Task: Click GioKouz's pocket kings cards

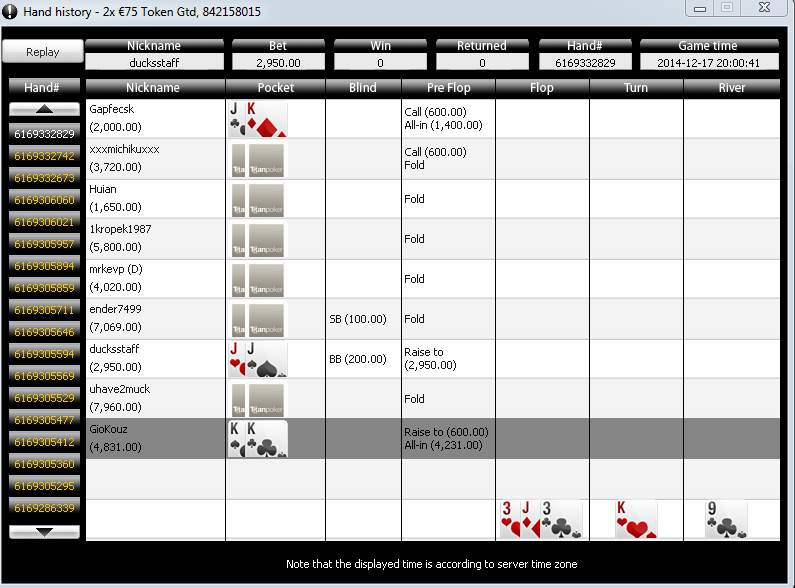Action: pos(258,439)
